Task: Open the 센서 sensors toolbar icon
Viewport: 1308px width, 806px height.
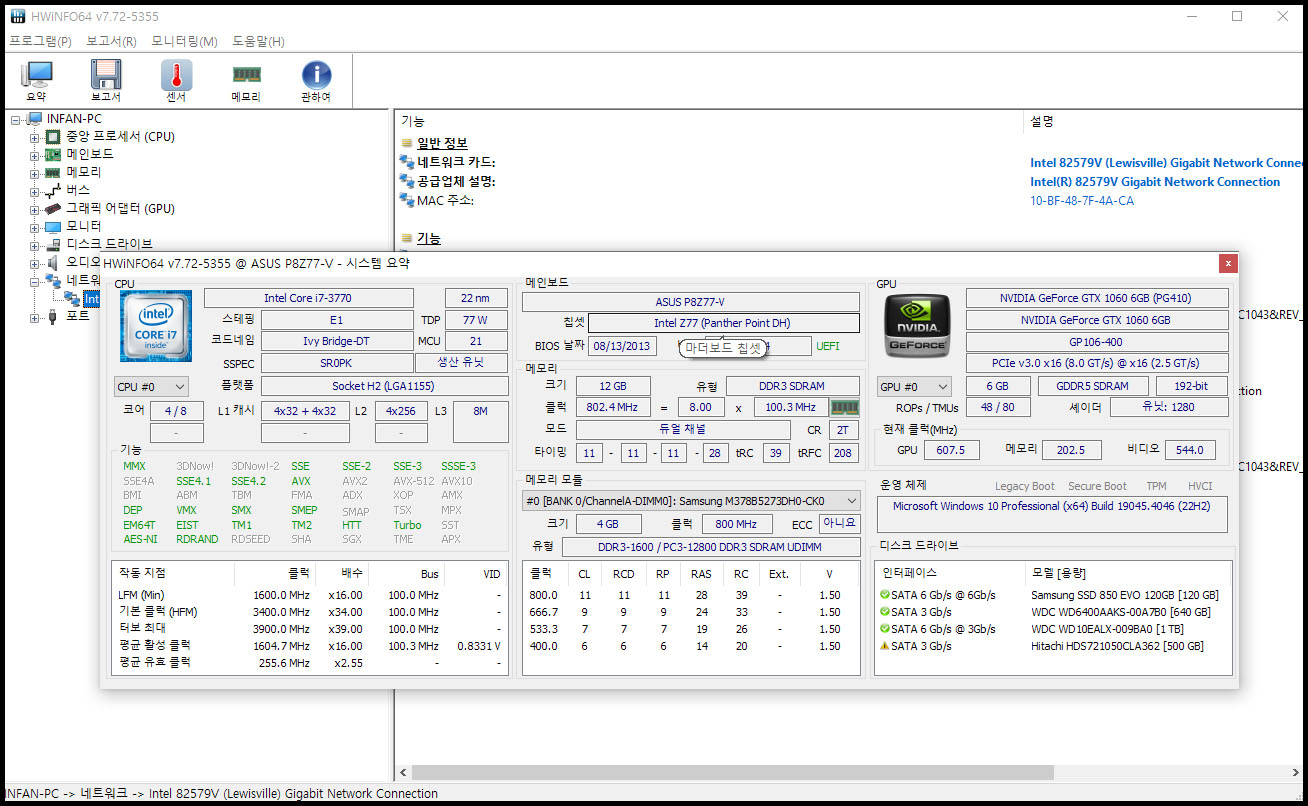Action: click(x=176, y=80)
